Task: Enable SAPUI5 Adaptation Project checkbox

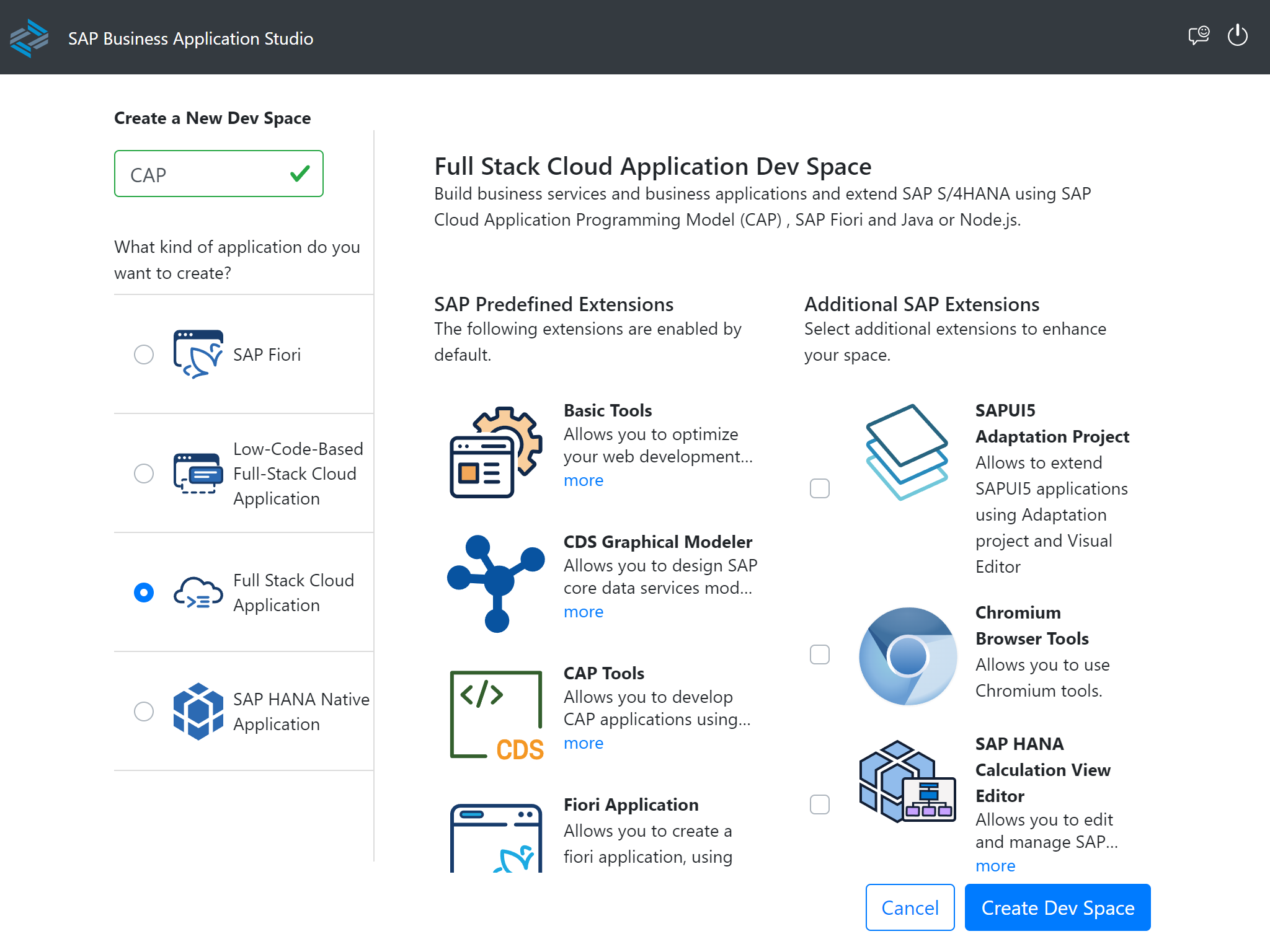Action: click(x=820, y=488)
